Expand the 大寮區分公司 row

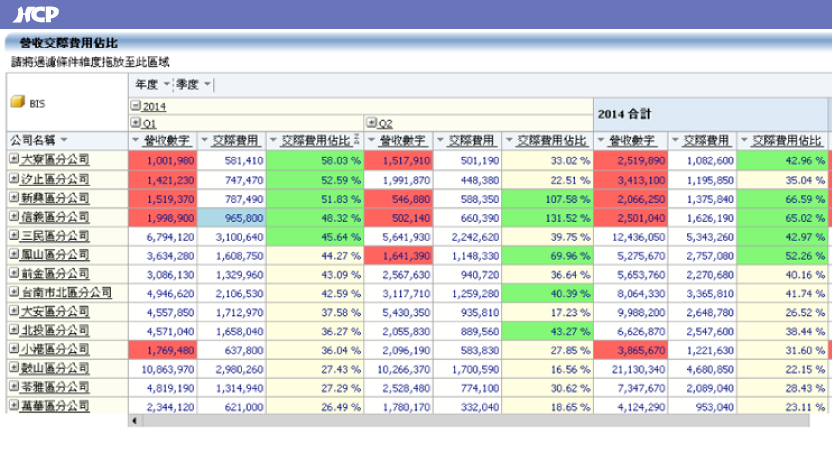[x=14, y=160]
